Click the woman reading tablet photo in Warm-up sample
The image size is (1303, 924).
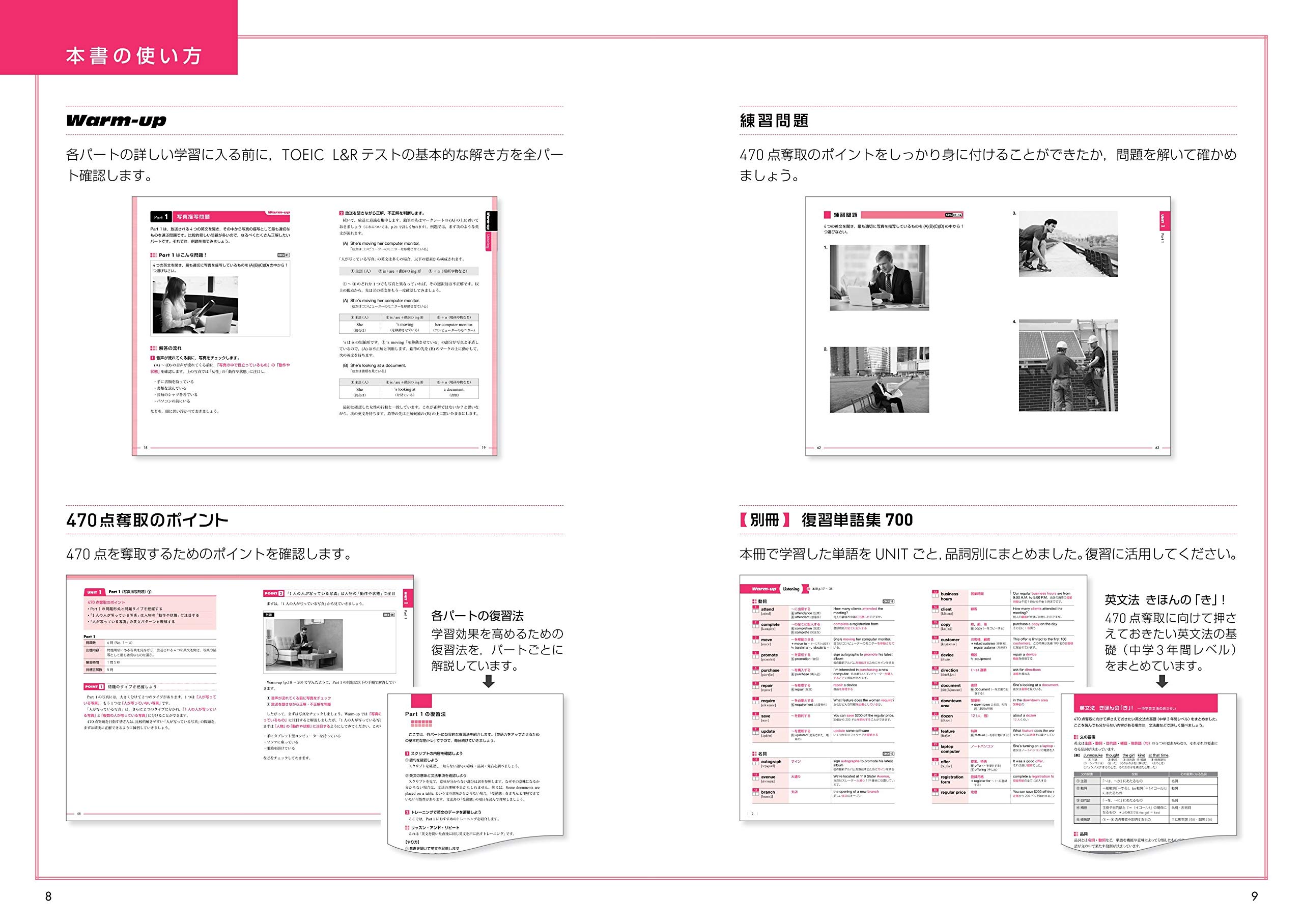195,305
